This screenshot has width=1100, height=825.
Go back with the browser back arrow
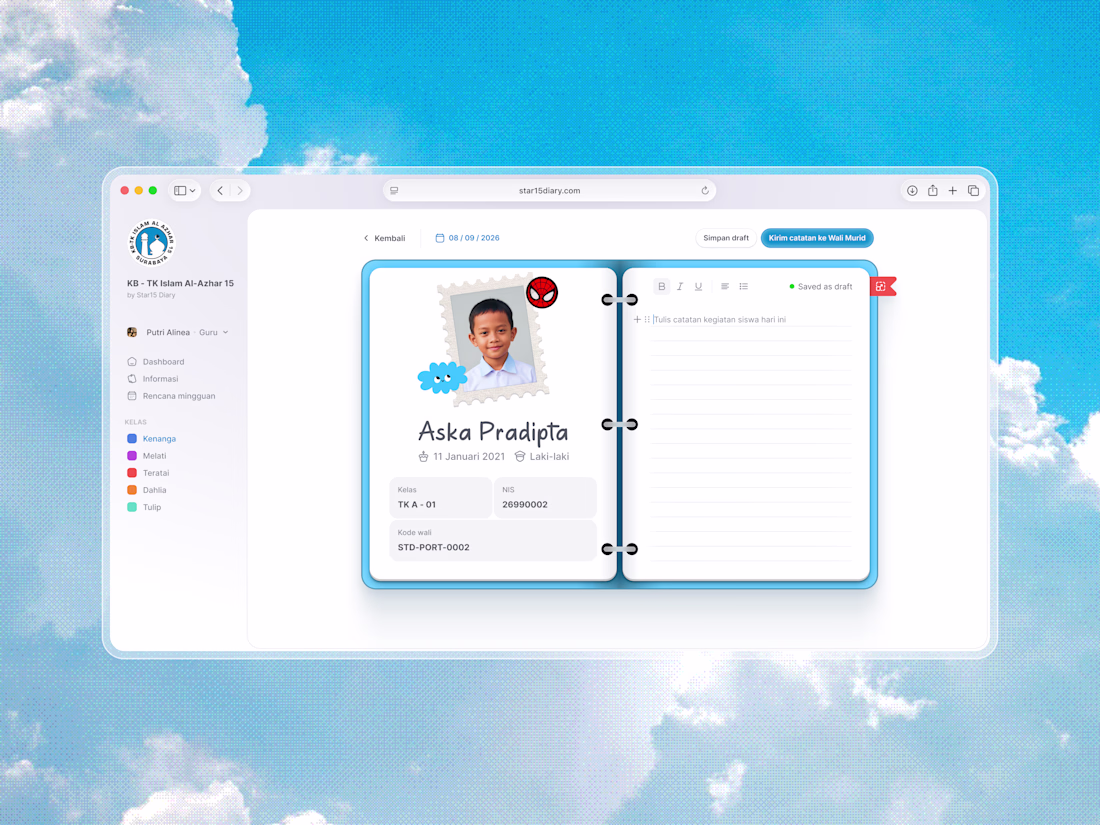point(220,190)
